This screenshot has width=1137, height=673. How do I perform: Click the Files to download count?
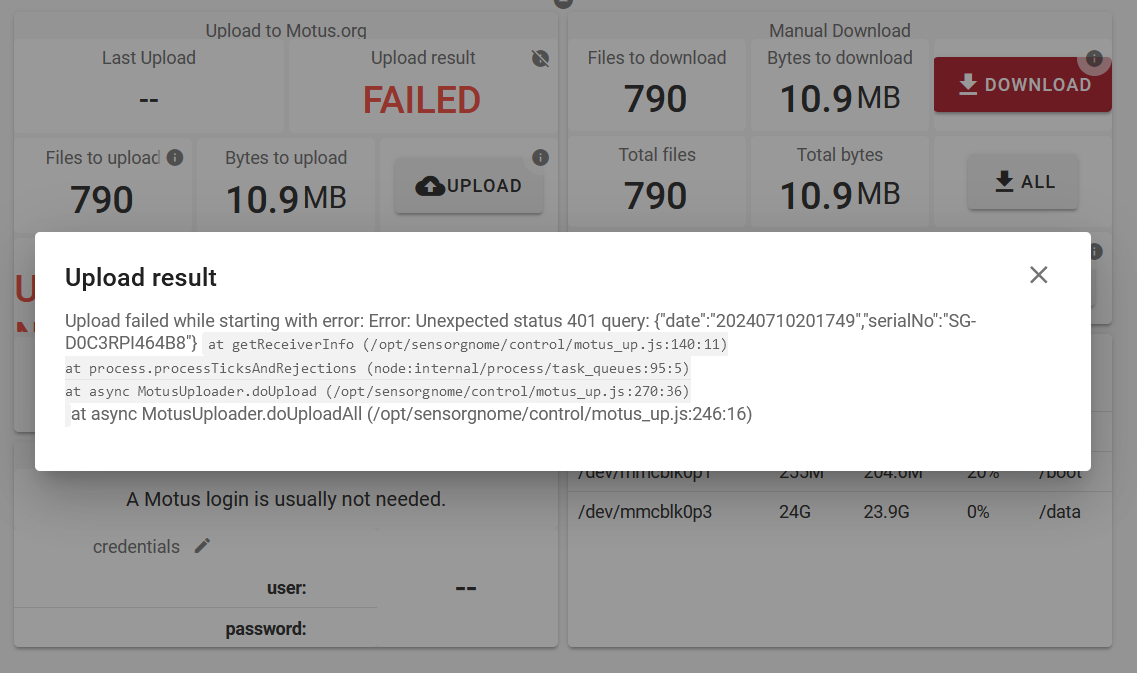tap(656, 99)
